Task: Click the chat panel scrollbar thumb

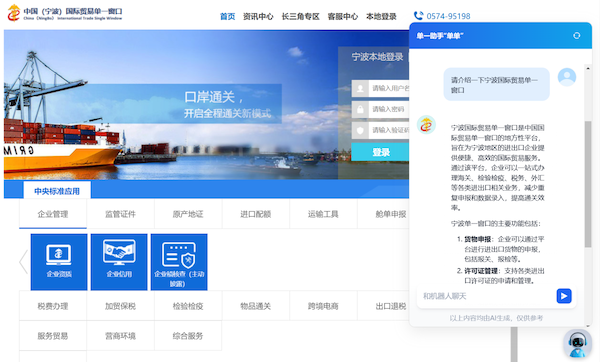Action: coord(588,184)
